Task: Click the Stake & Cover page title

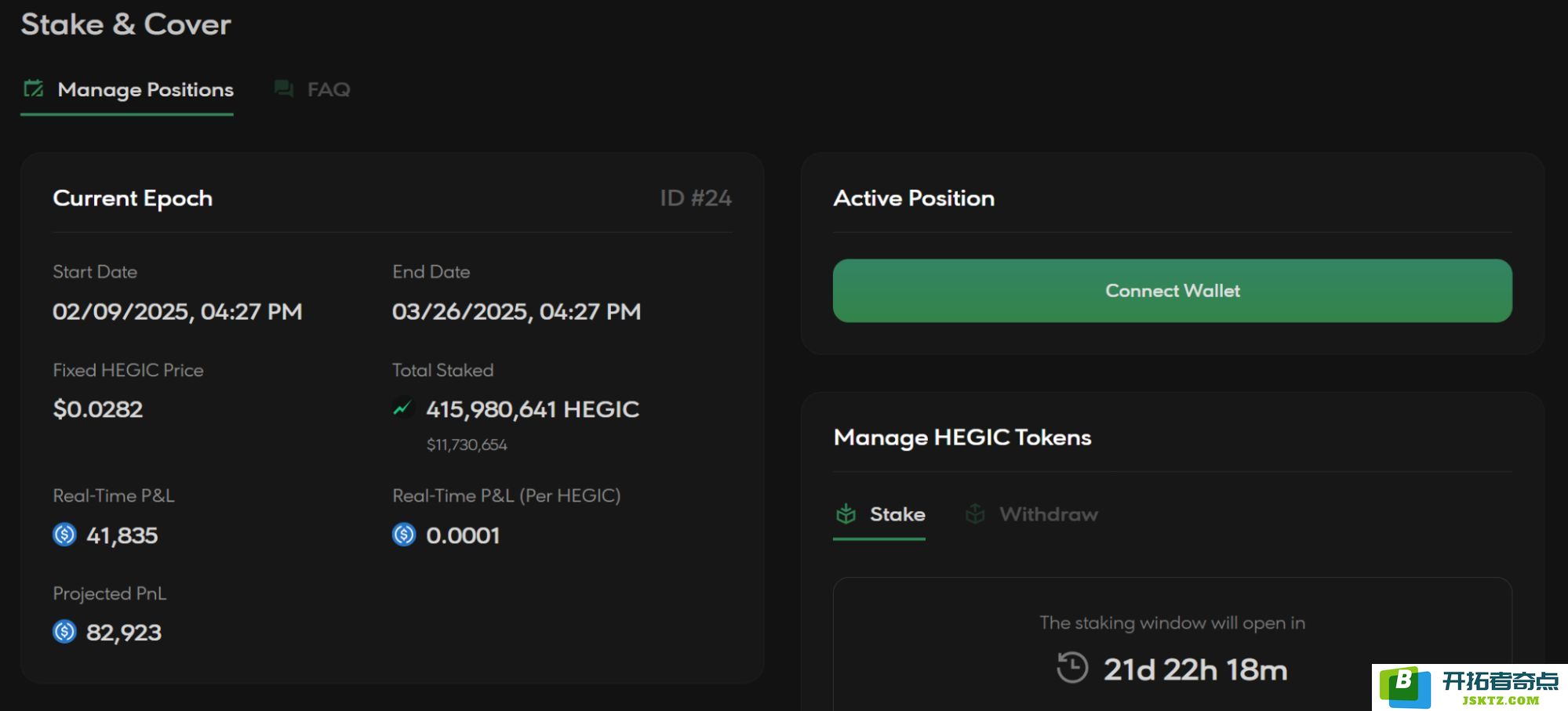Action: click(x=126, y=24)
